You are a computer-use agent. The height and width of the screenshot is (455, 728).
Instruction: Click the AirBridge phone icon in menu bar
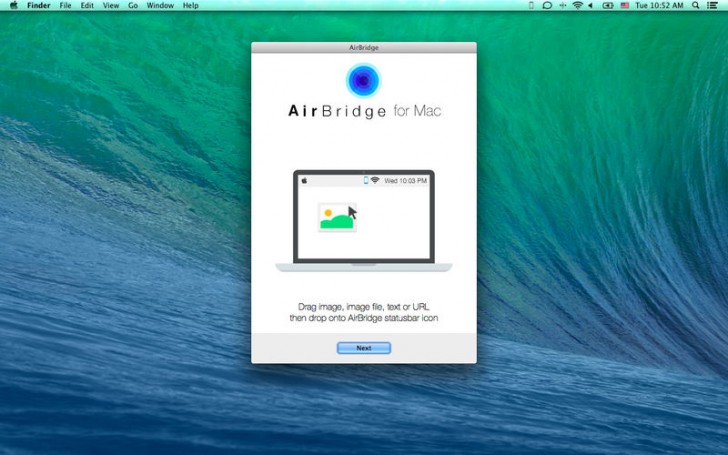pyautogui.click(x=531, y=6)
